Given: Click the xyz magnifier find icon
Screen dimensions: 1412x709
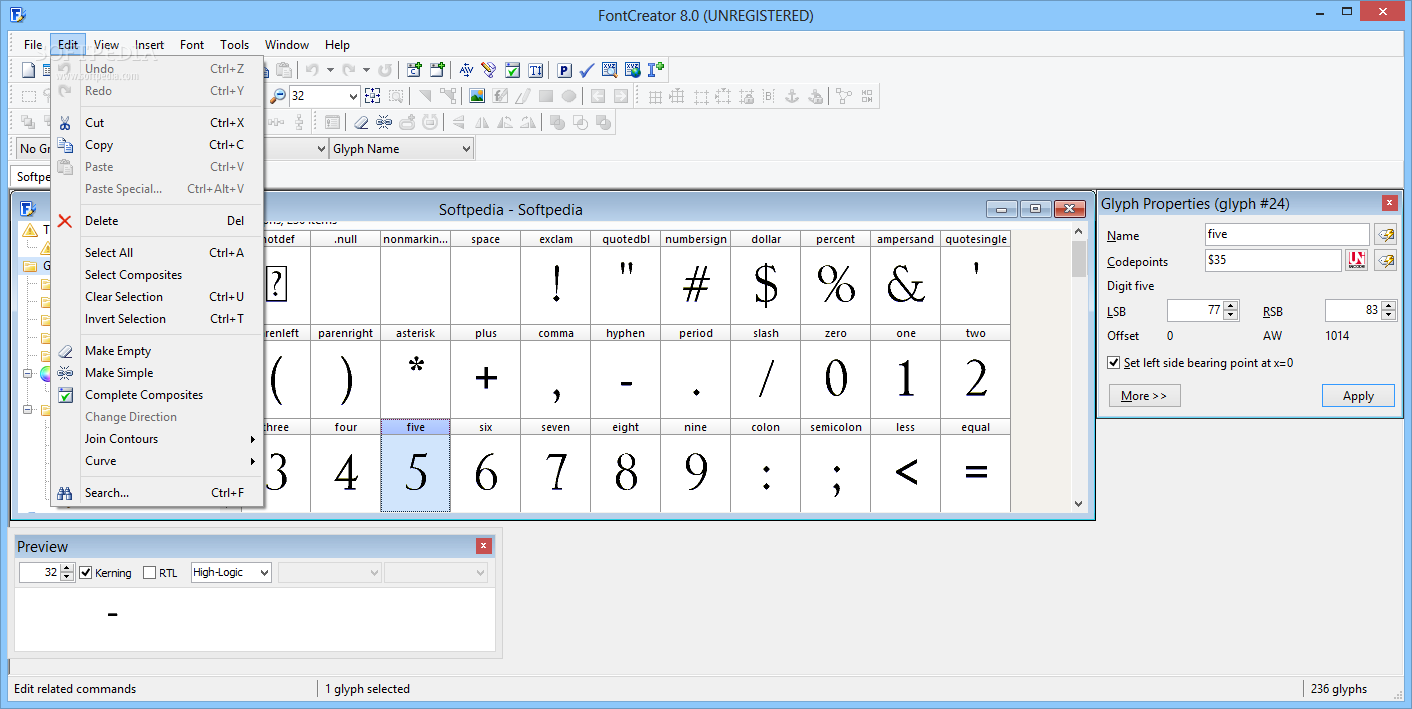Looking at the screenshot, I should [x=609, y=70].
